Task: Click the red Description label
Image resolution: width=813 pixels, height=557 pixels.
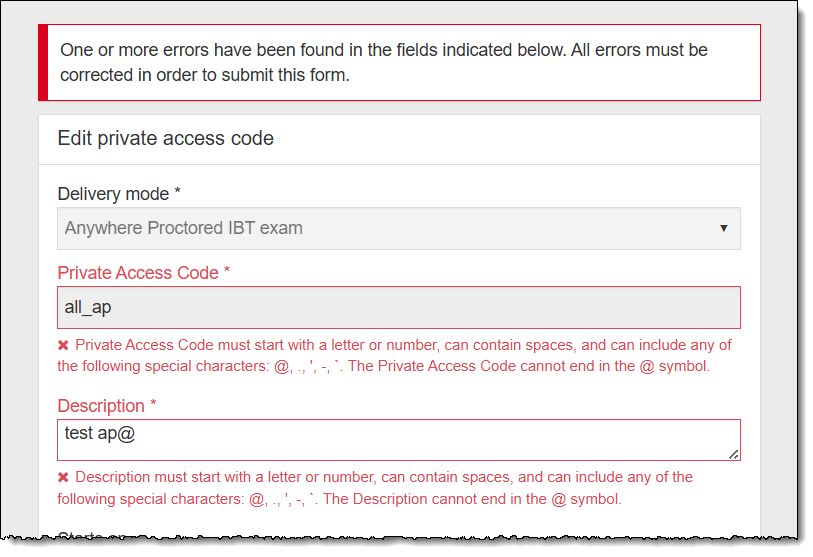Action: tap(101, 406)
